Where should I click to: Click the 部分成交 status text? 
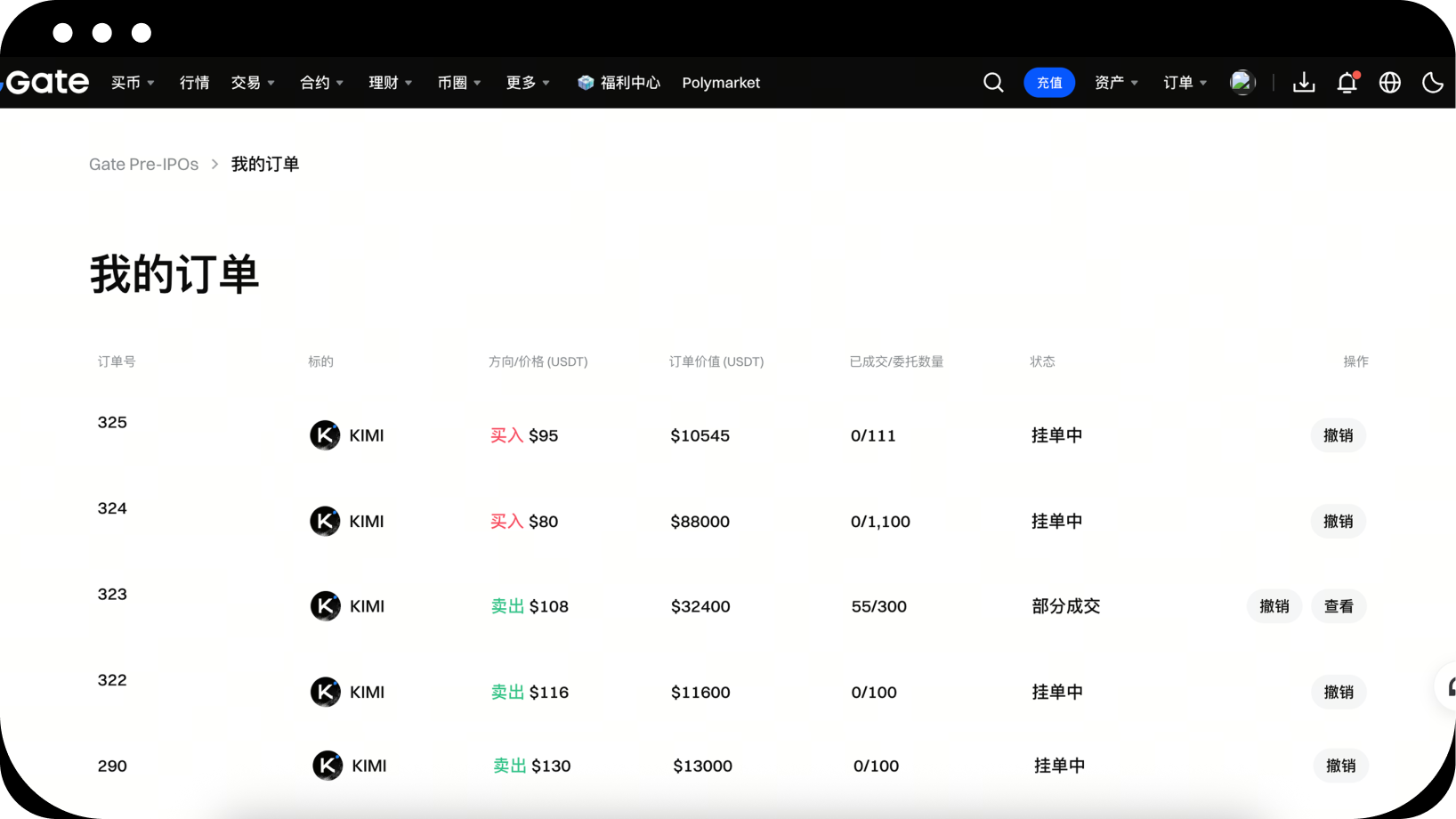coord(1066,606)
